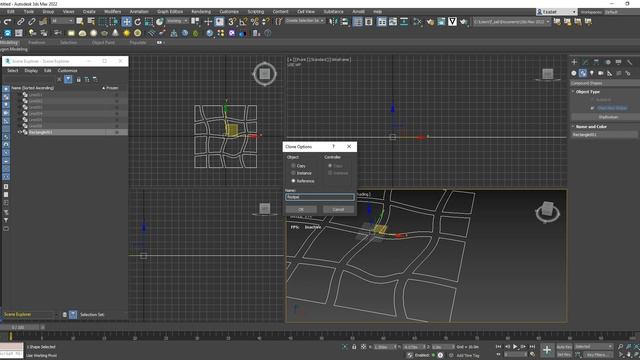Click the Name (Sorted Ascending) column header

coord(33,88)
